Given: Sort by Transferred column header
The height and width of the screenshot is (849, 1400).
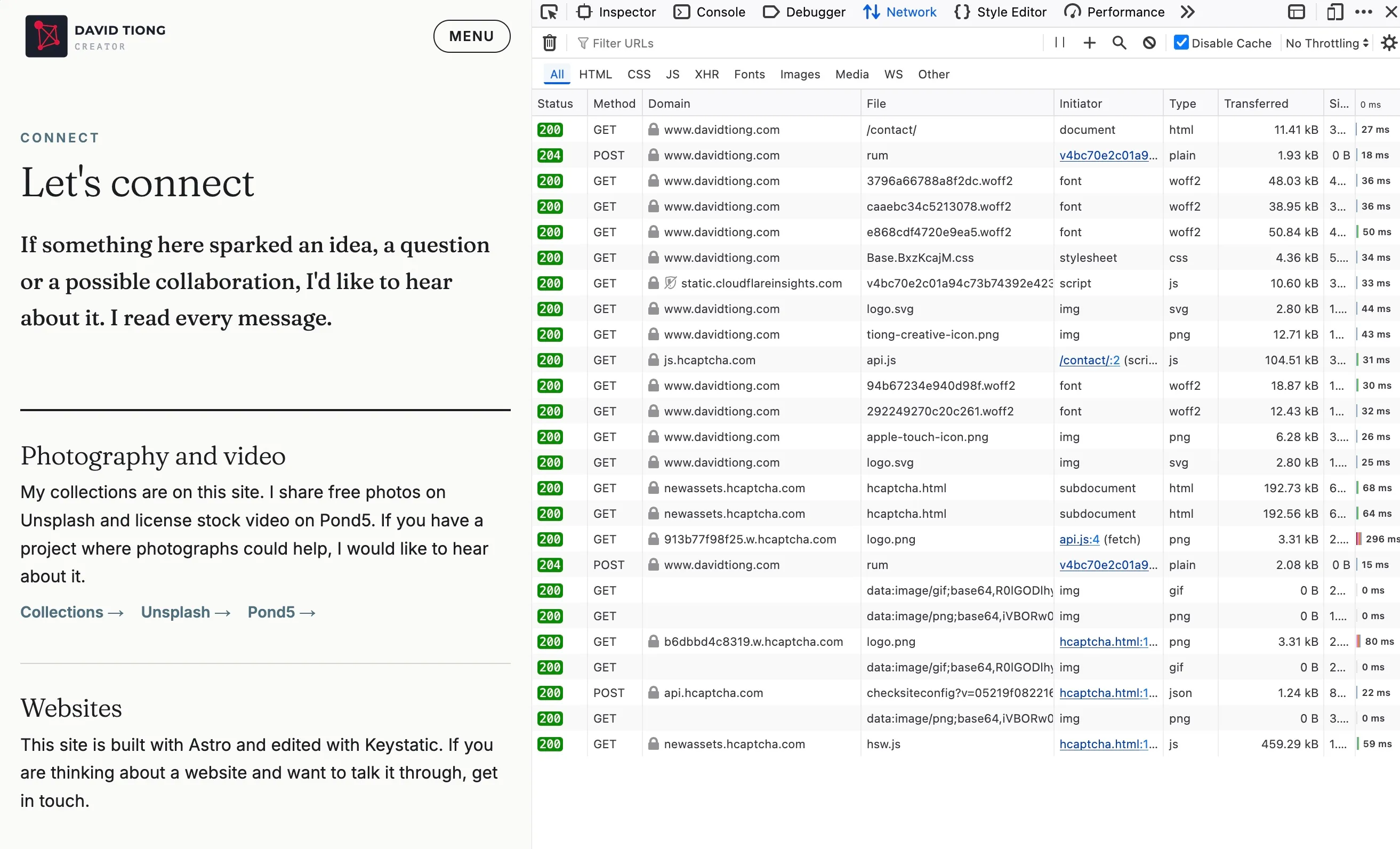Looking at the screenshot, I should (x=1270, y=103).
